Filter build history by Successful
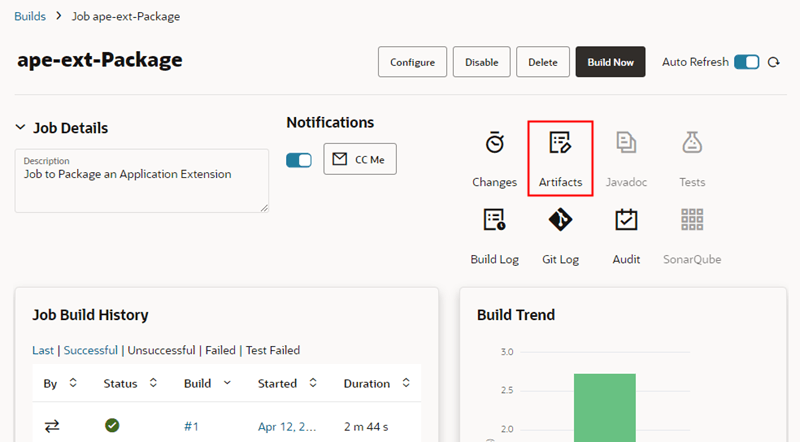Screen dimensions: 800x442 (x=91, y=350)
